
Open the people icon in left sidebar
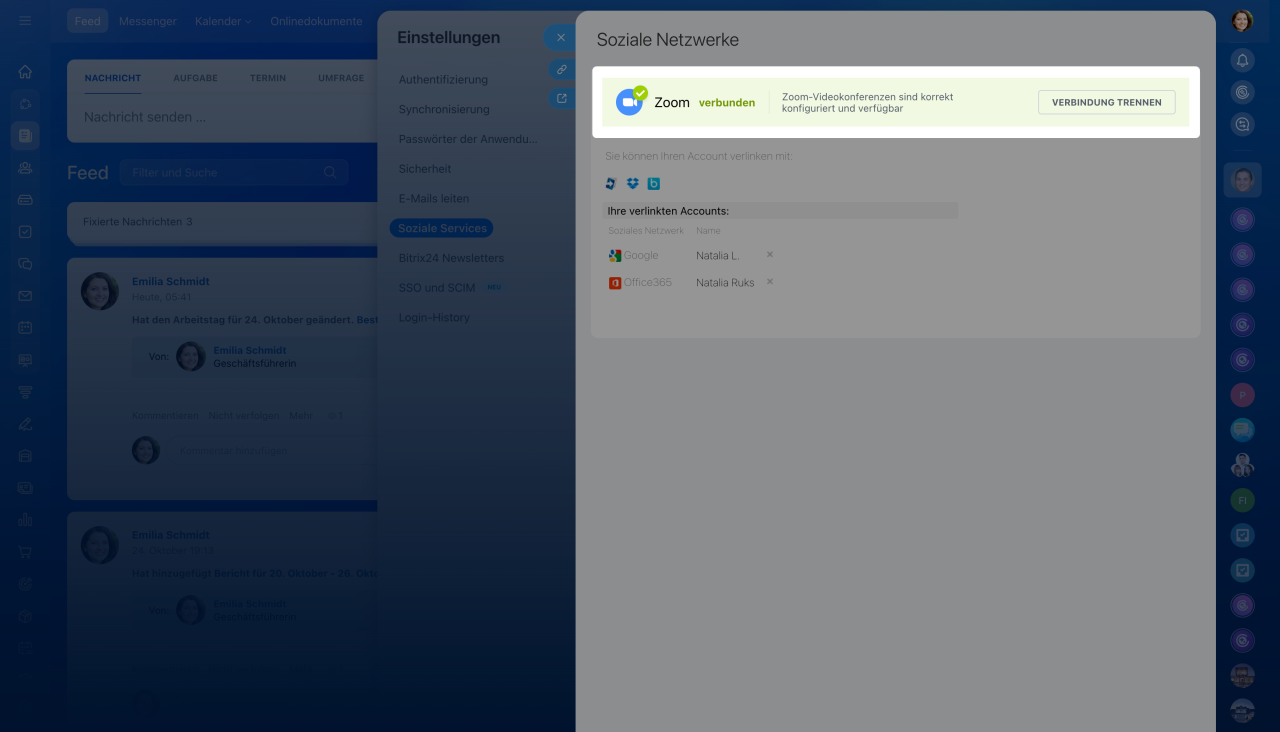tap(25, 168)
